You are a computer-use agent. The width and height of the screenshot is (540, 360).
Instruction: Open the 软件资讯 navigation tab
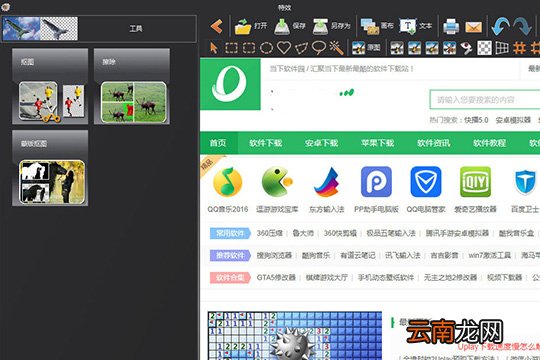pos(434,143)
